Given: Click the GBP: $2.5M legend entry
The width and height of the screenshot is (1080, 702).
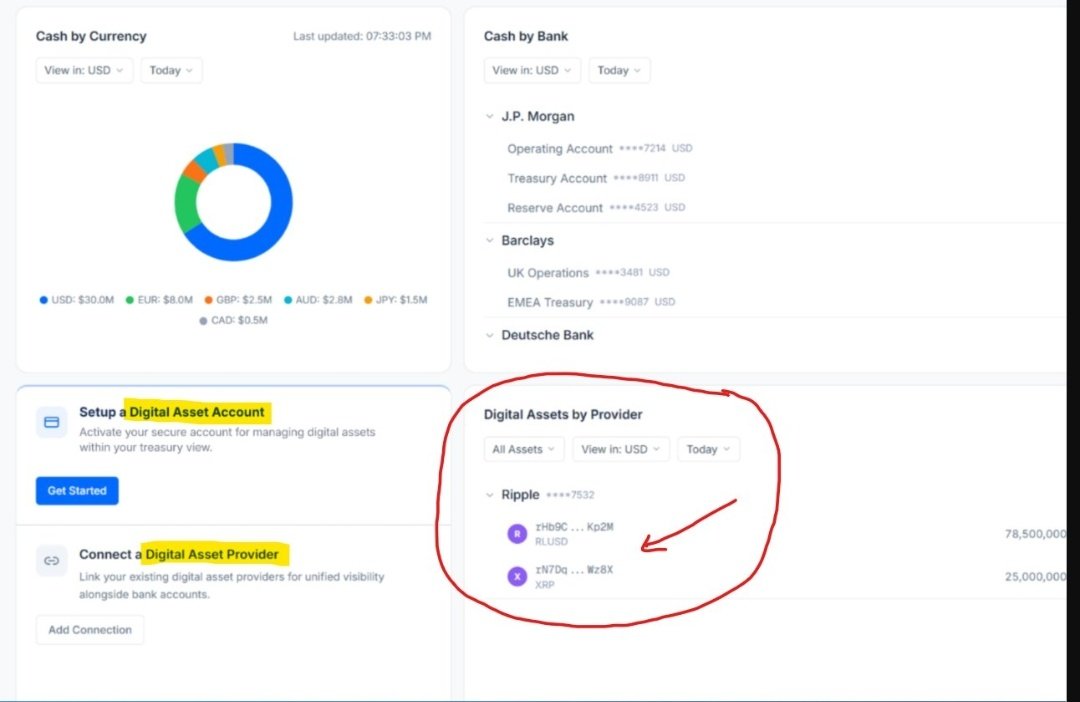Looking at the screenshot, I should coord(238,300).
